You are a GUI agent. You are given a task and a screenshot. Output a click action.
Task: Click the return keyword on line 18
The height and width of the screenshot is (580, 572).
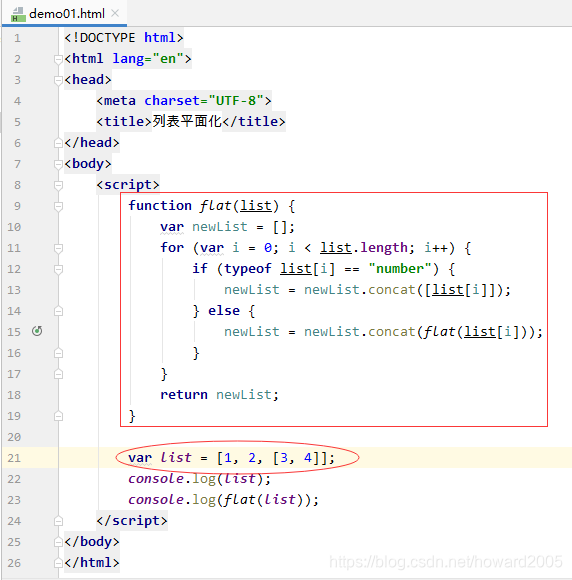pos(184,395)
